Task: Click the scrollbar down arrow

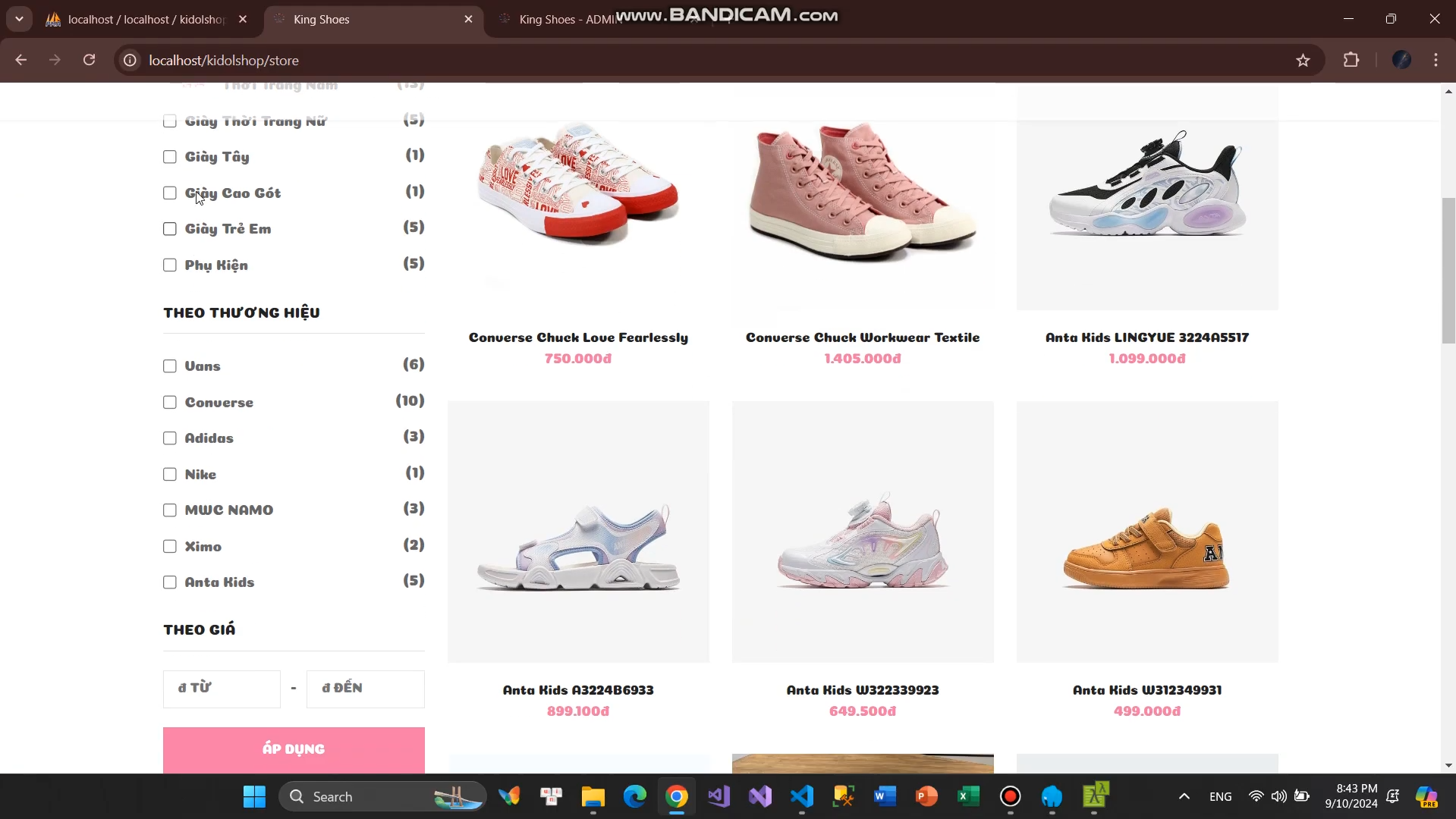Action: [1448, 766]
